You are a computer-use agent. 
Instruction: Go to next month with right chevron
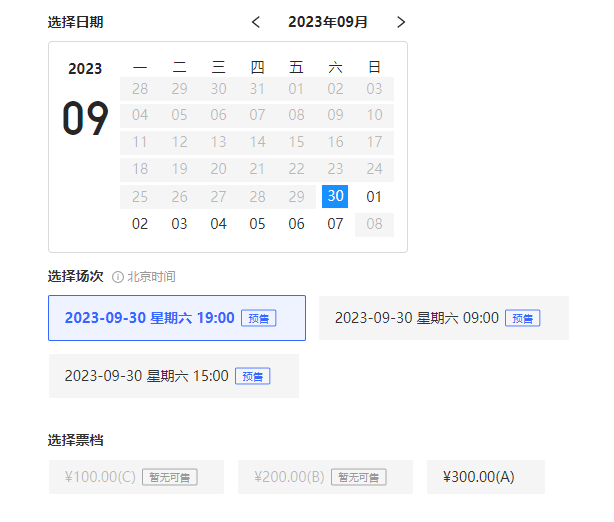click(x=401, y=22)
